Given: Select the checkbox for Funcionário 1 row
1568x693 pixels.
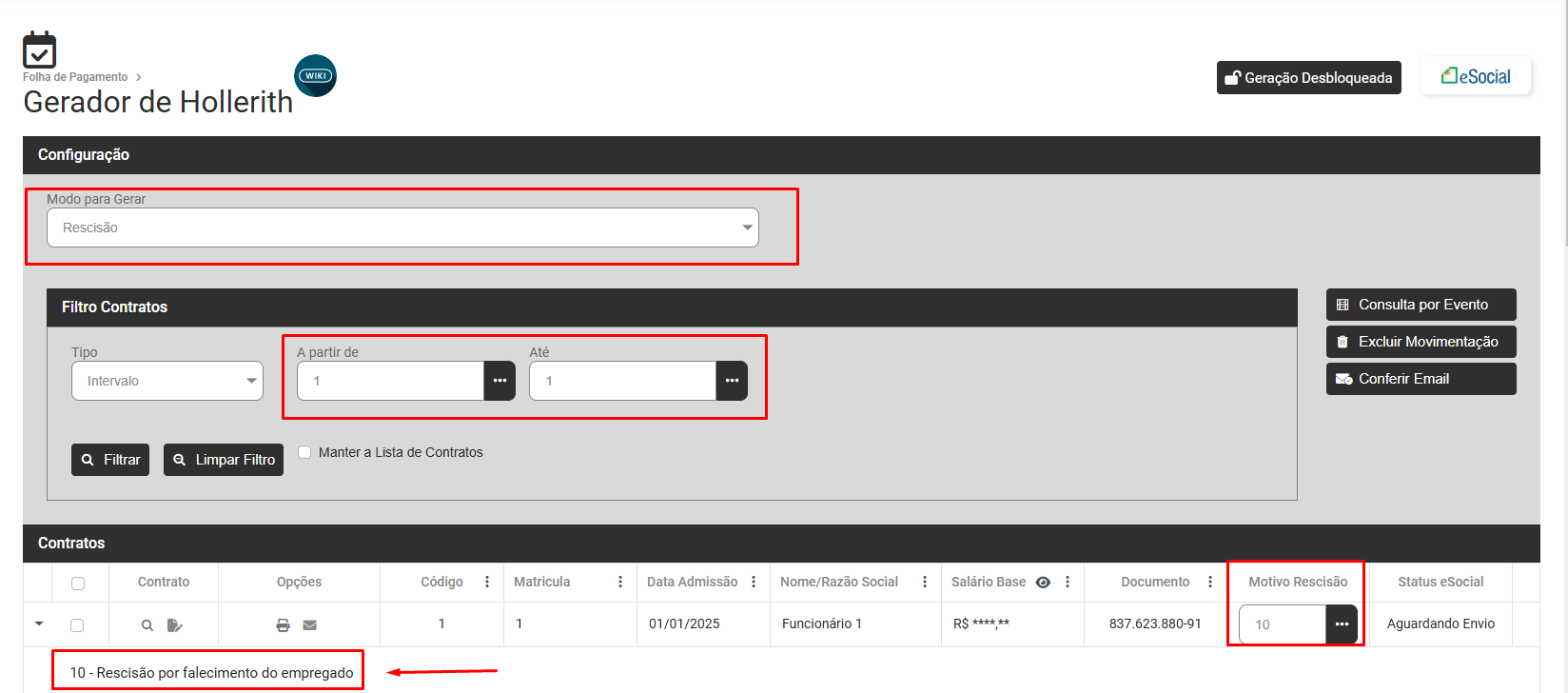Looking at the screenshot, I should 77,625.
